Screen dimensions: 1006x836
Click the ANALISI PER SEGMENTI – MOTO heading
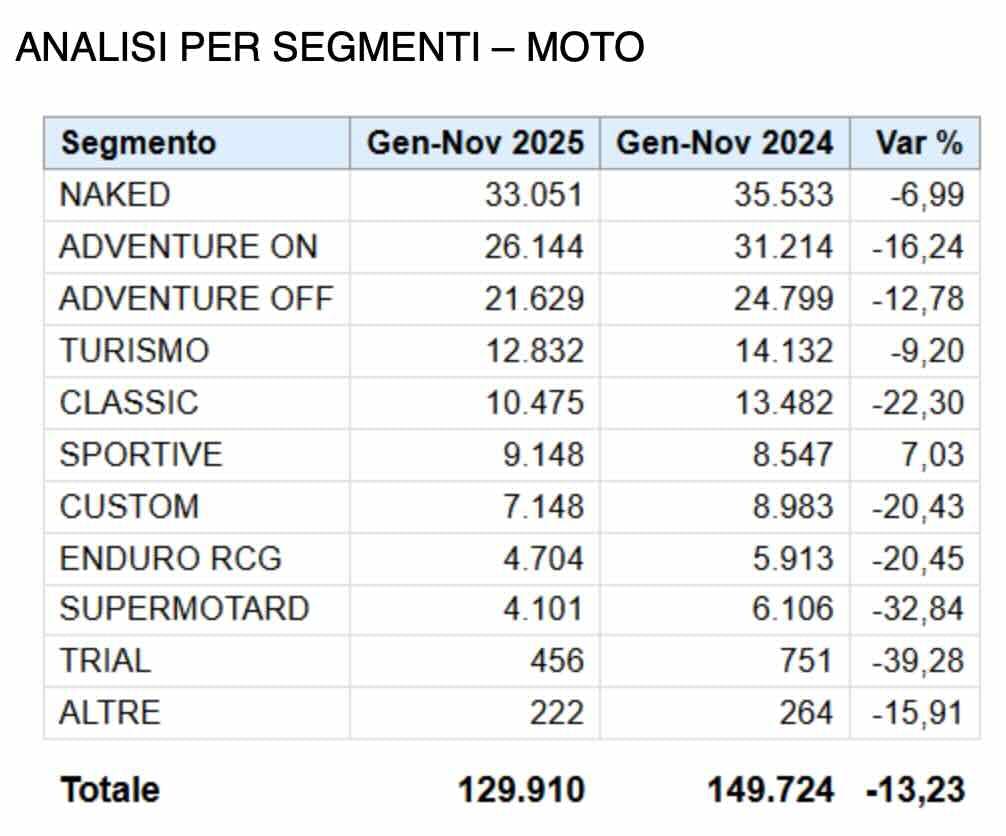pos(330,47)
